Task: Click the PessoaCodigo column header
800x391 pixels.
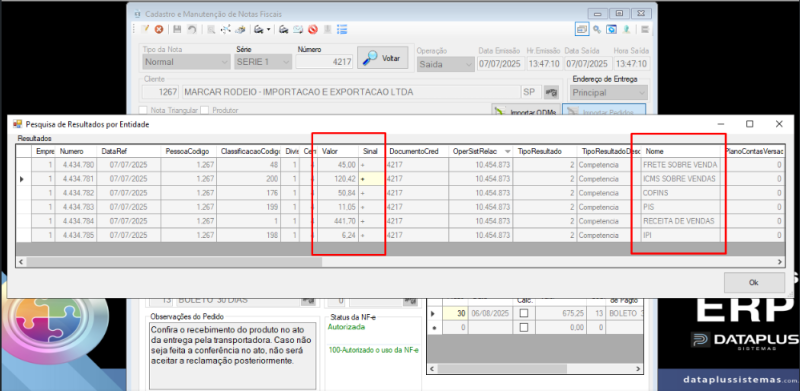Action: [x=189, y=152]
